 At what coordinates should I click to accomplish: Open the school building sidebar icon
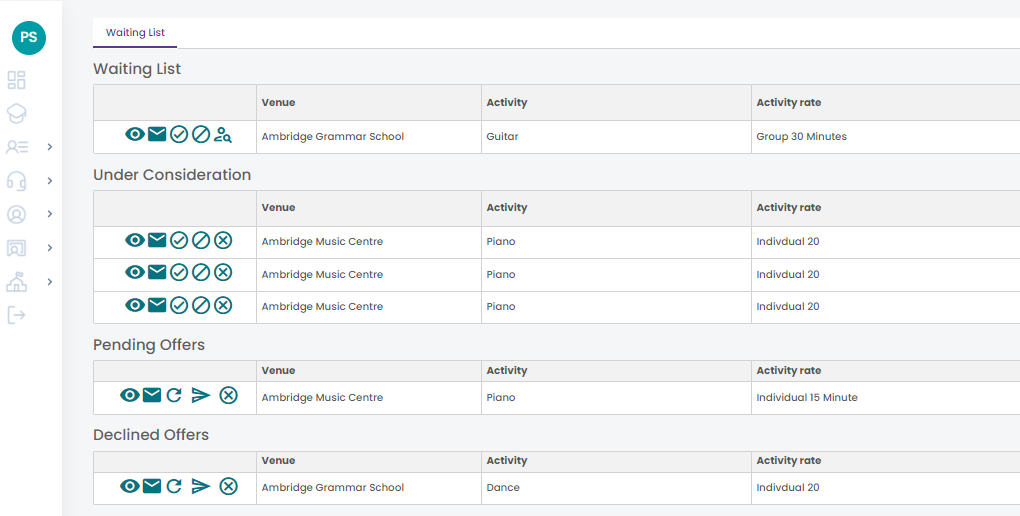point(16,282)
